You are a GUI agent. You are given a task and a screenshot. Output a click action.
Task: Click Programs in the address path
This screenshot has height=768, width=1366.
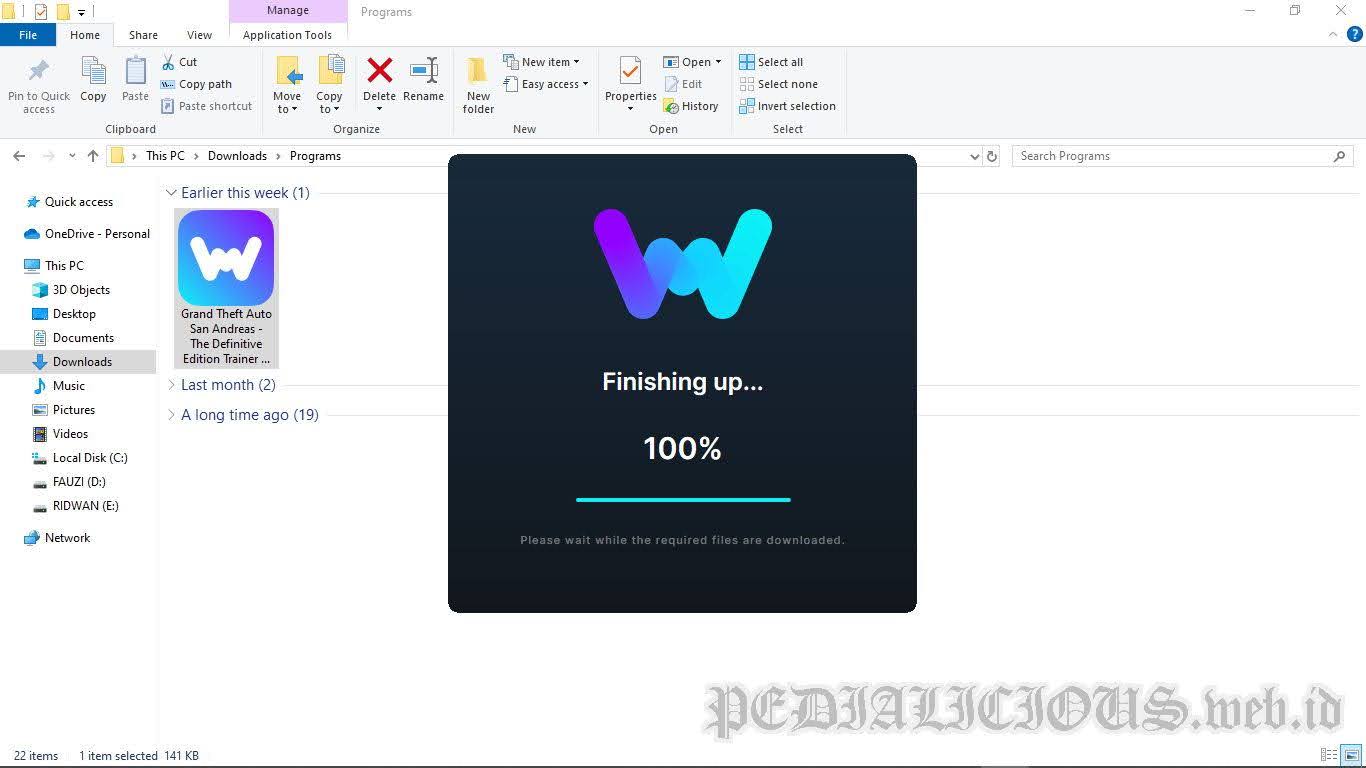tap(315, 156)
